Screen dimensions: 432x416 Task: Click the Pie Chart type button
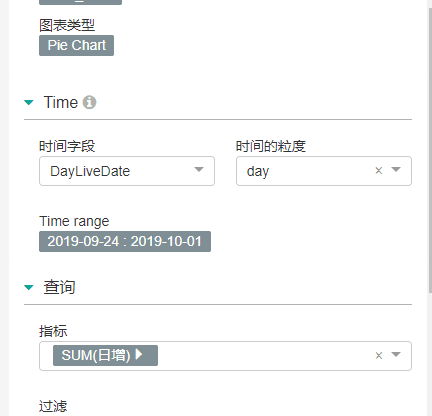click(76, 45)
